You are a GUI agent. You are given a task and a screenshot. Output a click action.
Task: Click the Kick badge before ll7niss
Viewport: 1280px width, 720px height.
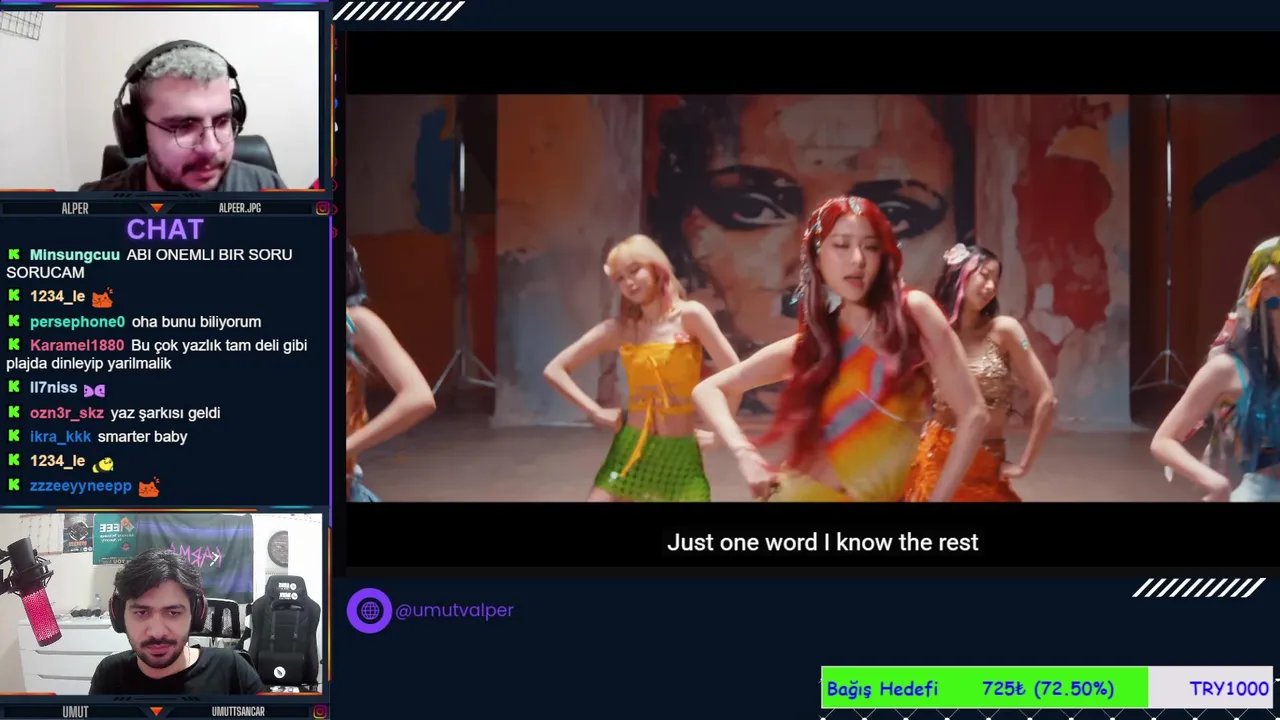tap(14, 388)
